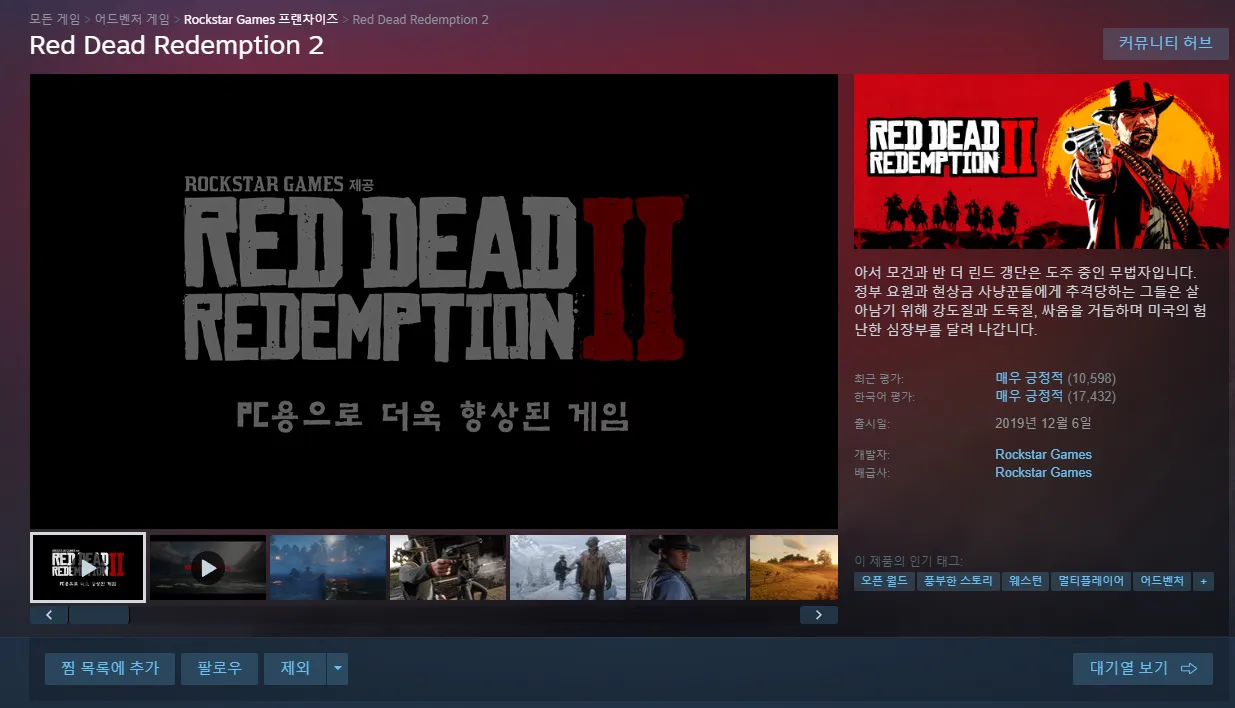The width and height of the screenshot is (1235, 708).
Task: Click the Rockstar Games developer link
Action: coord(1043,454)
